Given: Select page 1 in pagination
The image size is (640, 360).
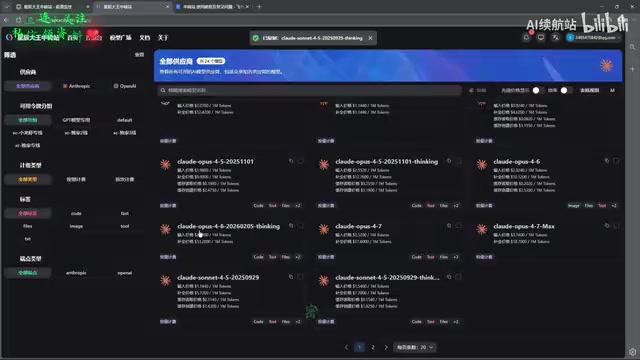Looking at the screenshot, I should tap(359, 347).
